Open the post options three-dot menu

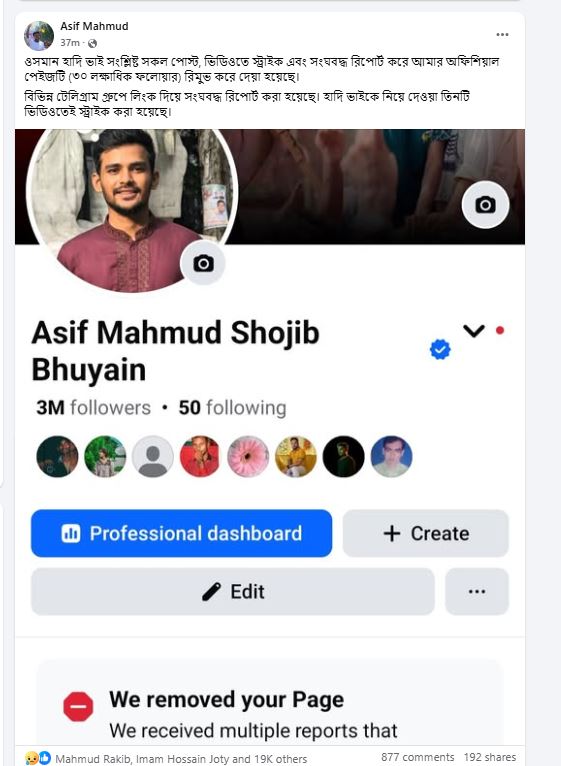click(x=502, y=35)
